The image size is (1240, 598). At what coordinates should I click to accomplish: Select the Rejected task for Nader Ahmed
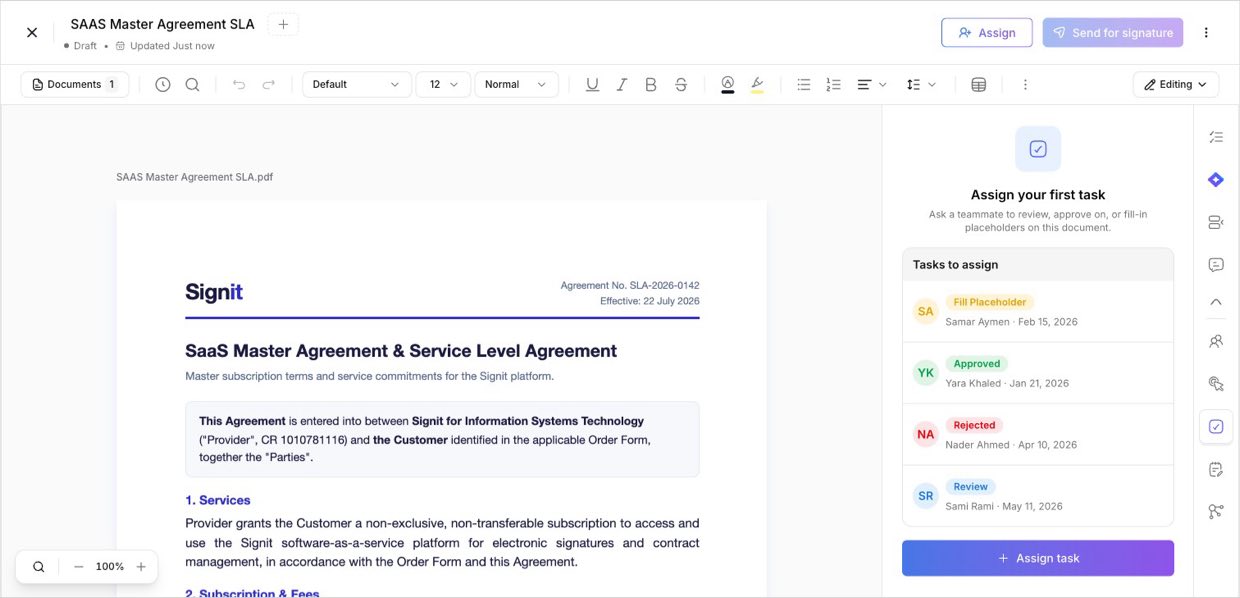1038,434
